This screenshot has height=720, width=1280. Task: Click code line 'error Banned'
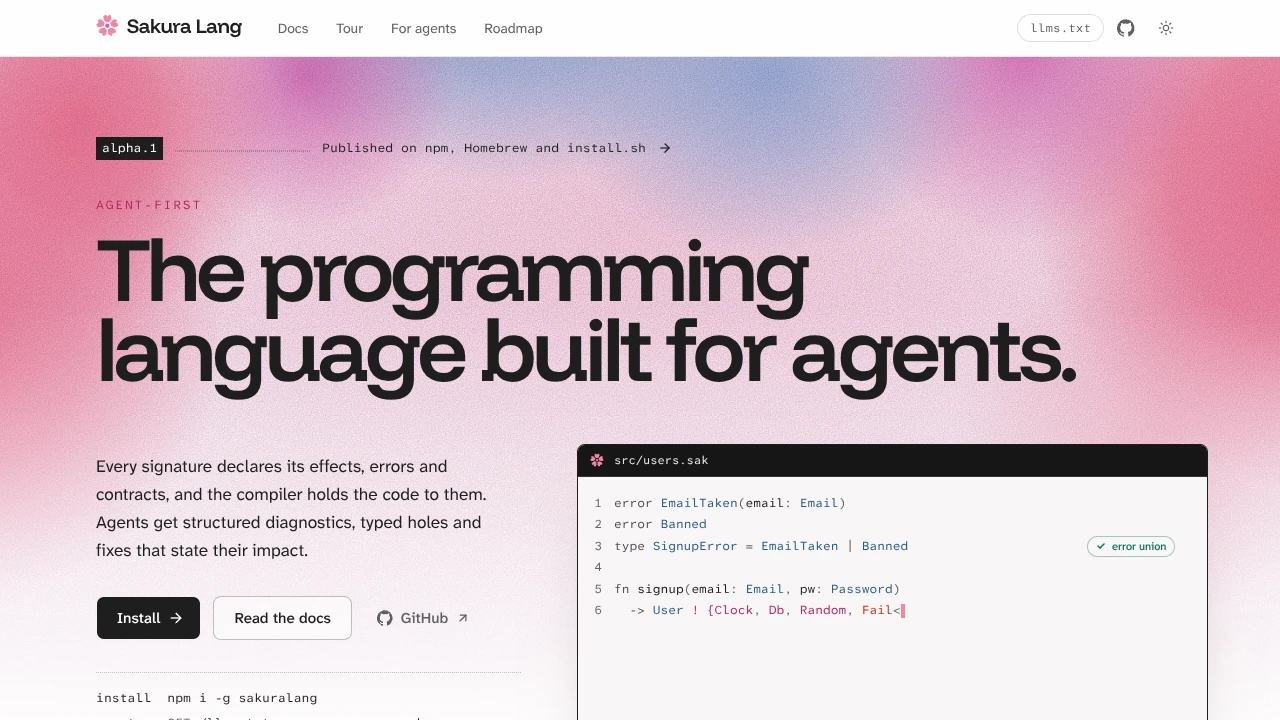coord(660,524)
